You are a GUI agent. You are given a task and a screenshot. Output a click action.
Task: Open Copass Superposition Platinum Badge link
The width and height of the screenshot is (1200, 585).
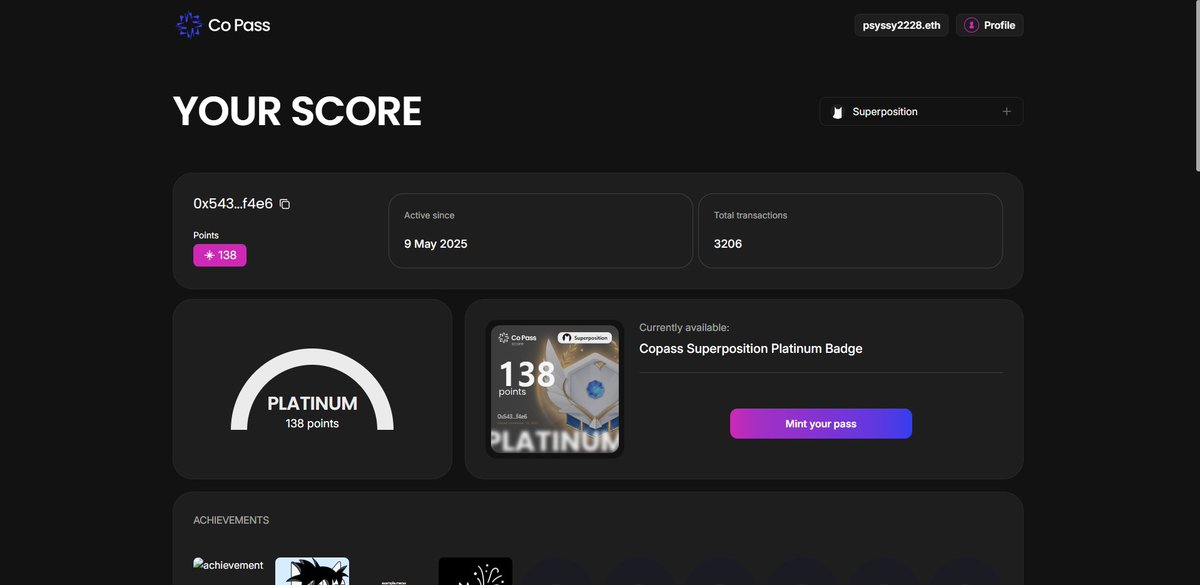click(x=751, y=348)
